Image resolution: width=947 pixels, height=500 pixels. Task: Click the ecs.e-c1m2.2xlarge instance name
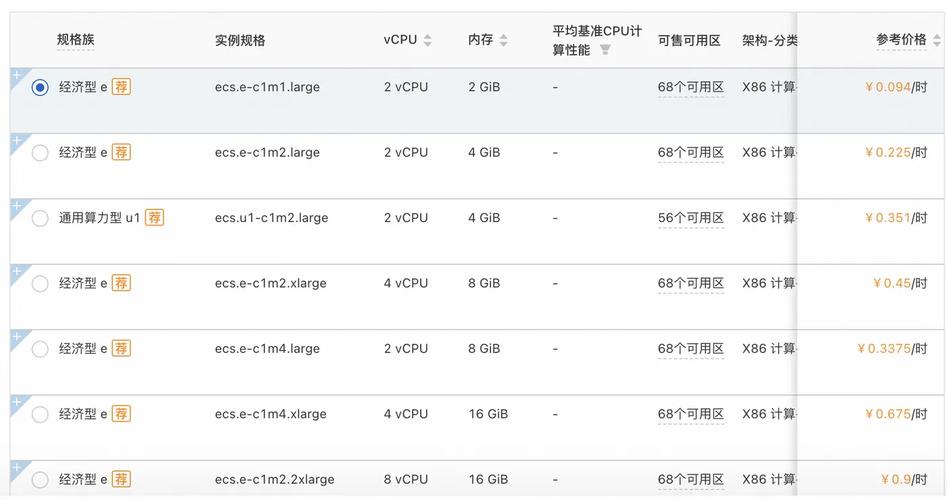coord(274,480)
